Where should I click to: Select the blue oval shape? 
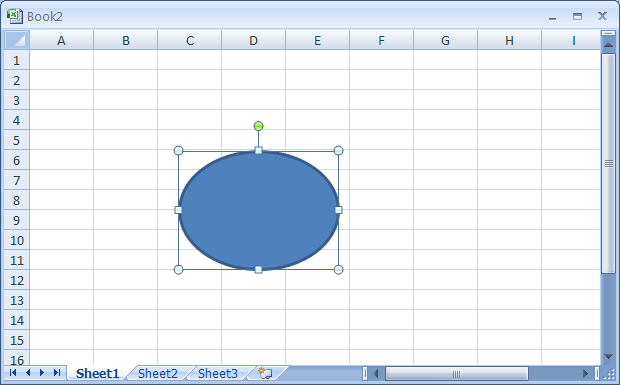click(x=258, y=210)
